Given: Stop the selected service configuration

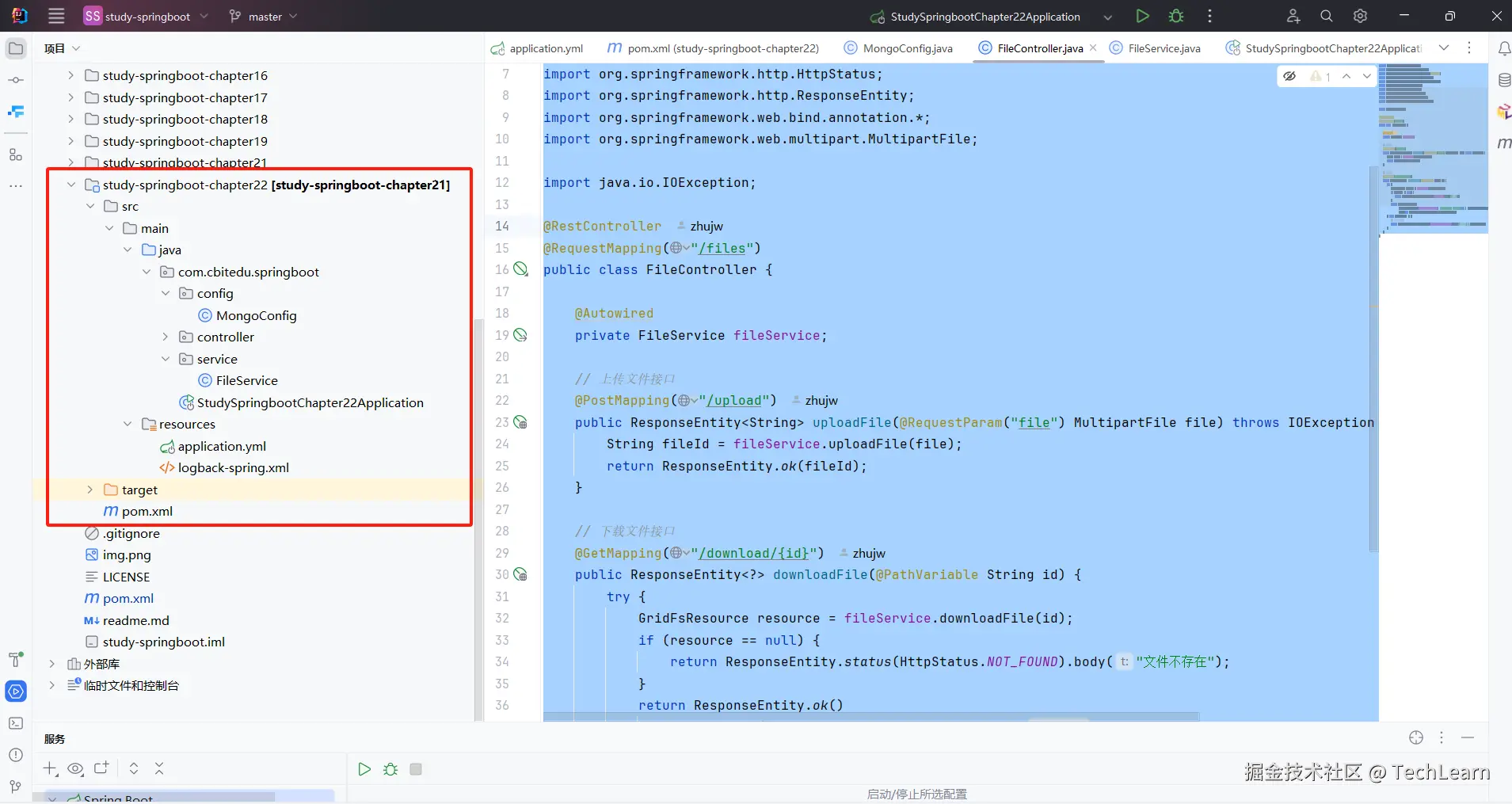Looking at the screenshot, I should point(416,769).
